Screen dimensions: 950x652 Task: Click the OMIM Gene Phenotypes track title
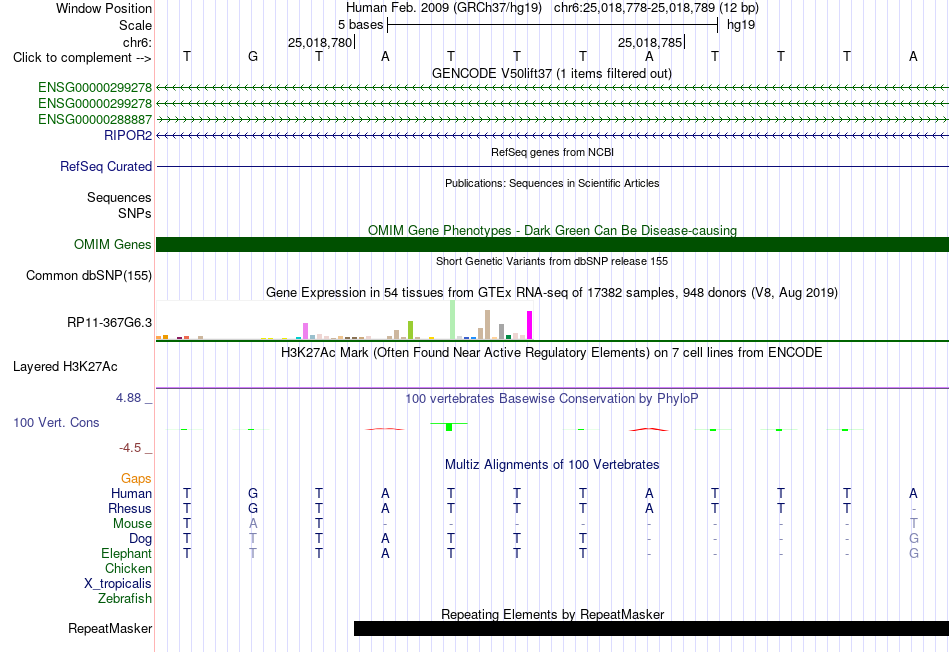click(552, 230)
